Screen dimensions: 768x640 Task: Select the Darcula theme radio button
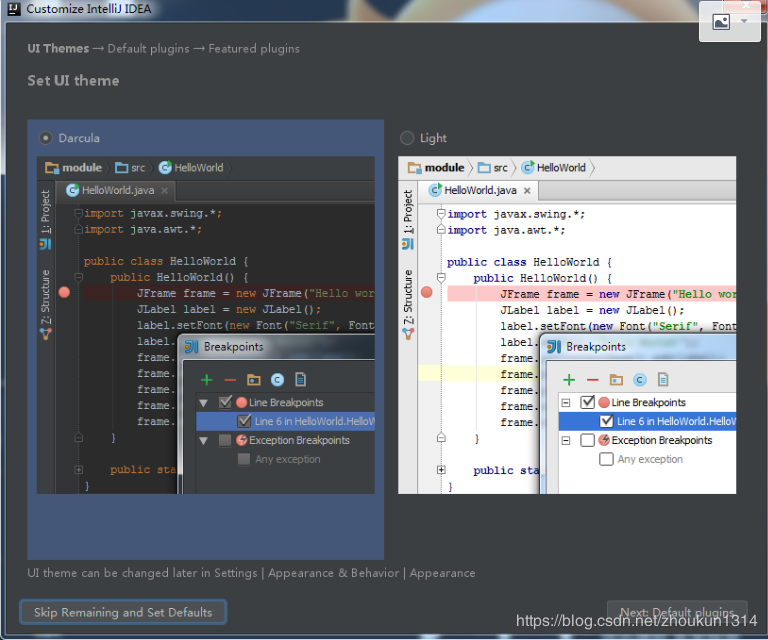pos(45,138)
